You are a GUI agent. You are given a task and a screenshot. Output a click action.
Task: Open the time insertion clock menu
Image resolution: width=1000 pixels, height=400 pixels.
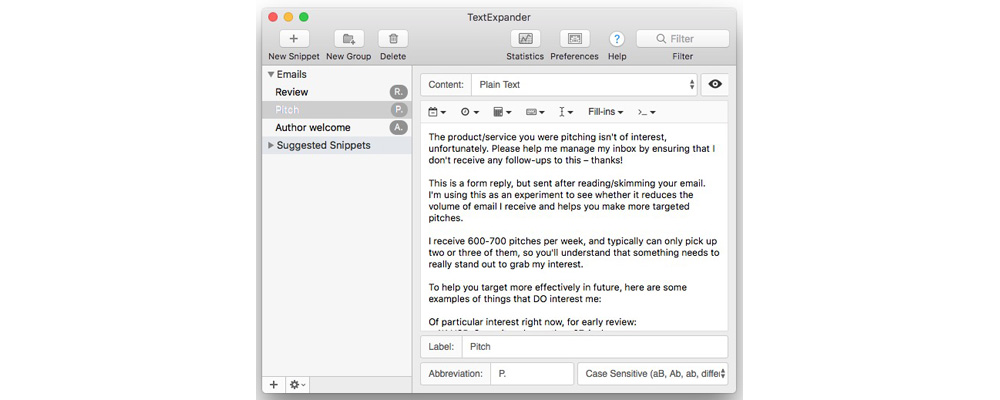pyautogui.click(x=469, y=112)
